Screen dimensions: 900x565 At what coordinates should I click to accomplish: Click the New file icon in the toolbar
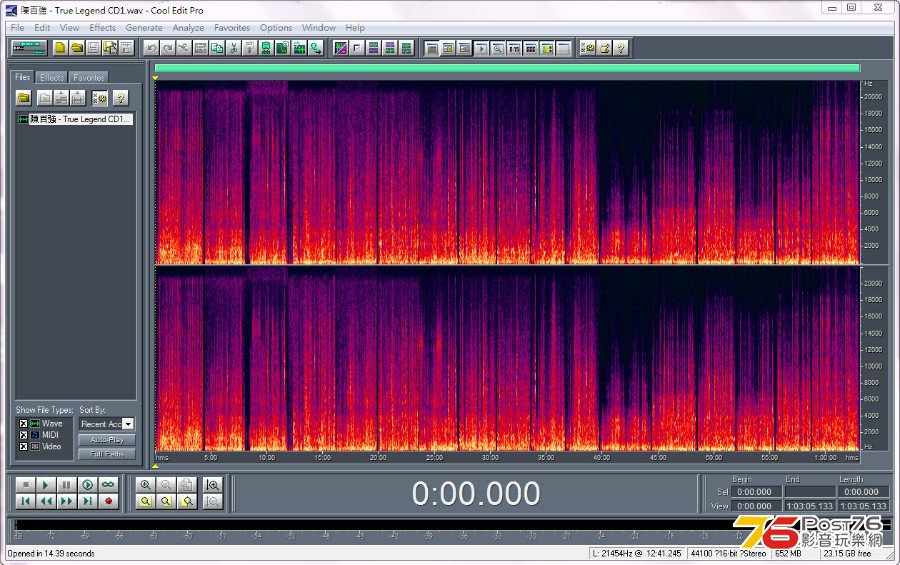pyautogui.click(x=60, y=48)
